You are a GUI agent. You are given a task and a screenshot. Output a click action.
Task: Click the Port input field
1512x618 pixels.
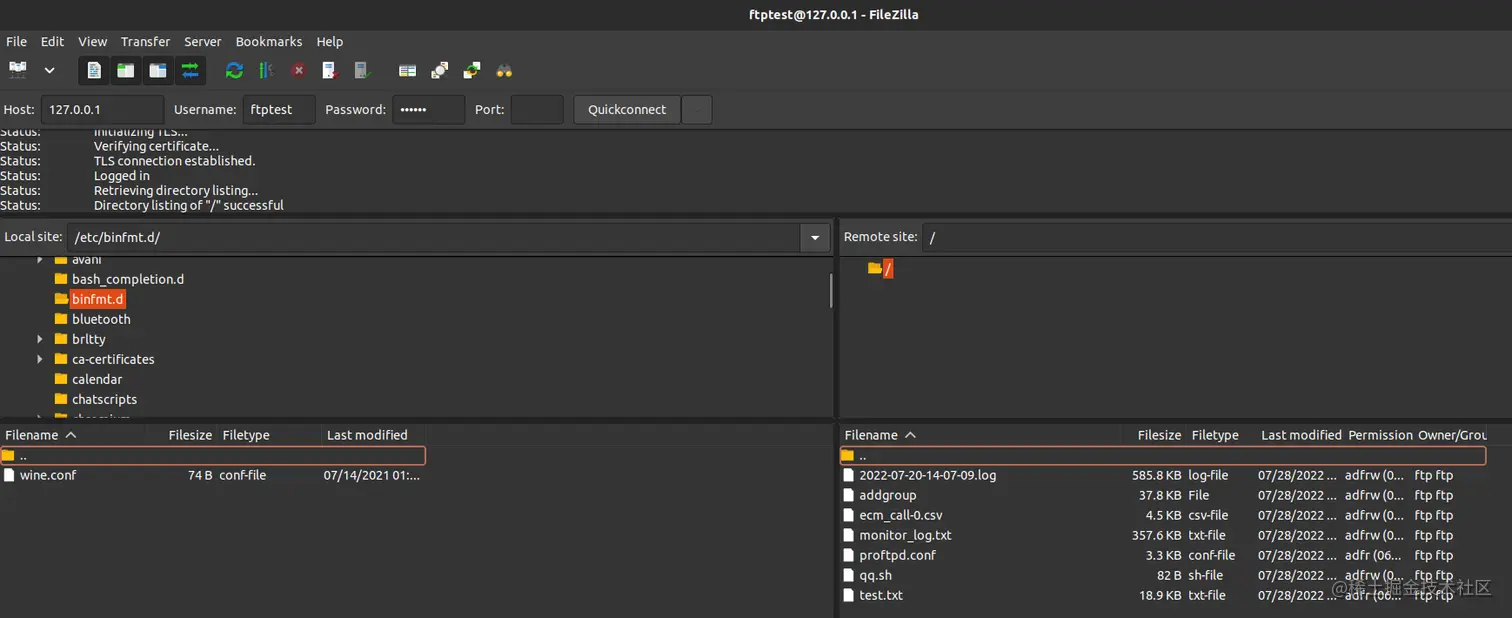pos(537,109)
